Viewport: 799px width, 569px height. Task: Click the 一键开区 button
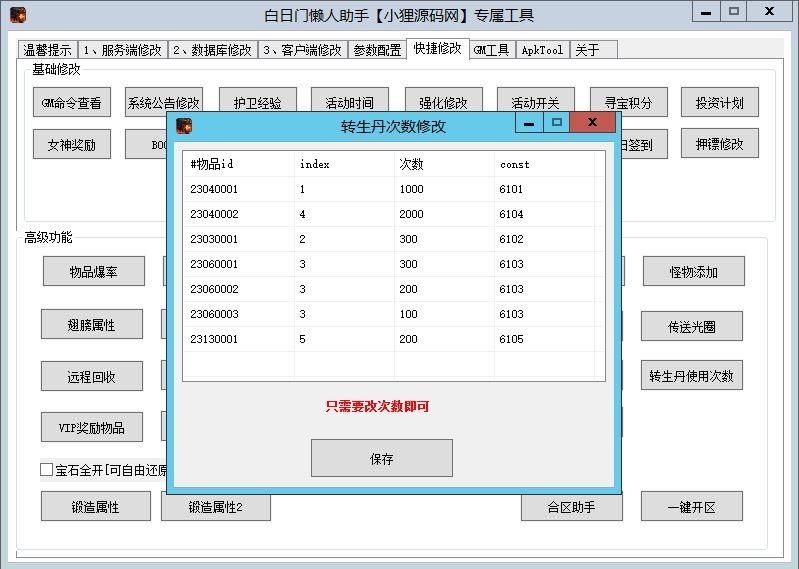coord(691,507)
